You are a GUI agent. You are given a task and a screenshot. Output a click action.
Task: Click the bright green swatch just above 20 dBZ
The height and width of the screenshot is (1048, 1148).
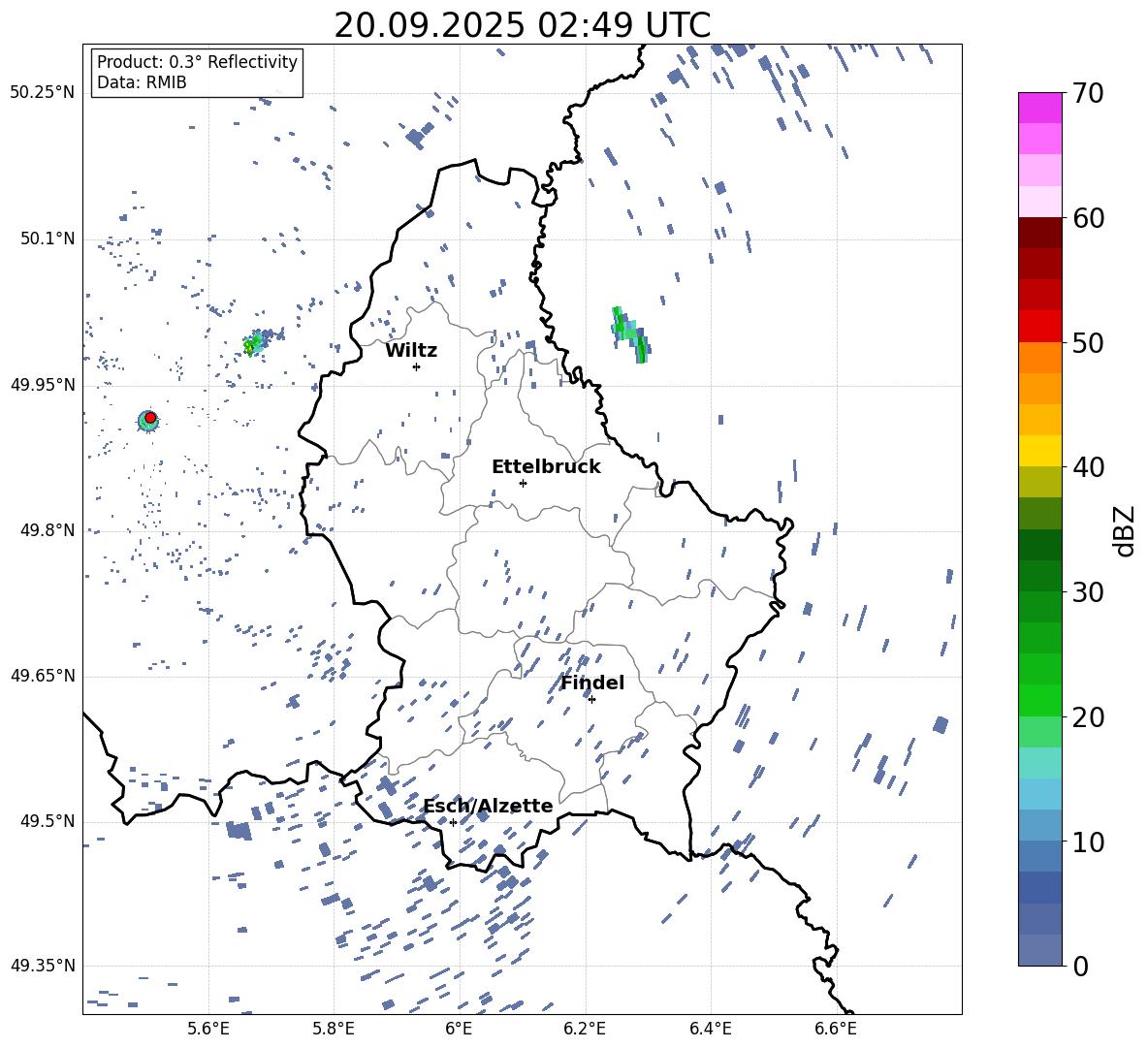pos(1039,700)
